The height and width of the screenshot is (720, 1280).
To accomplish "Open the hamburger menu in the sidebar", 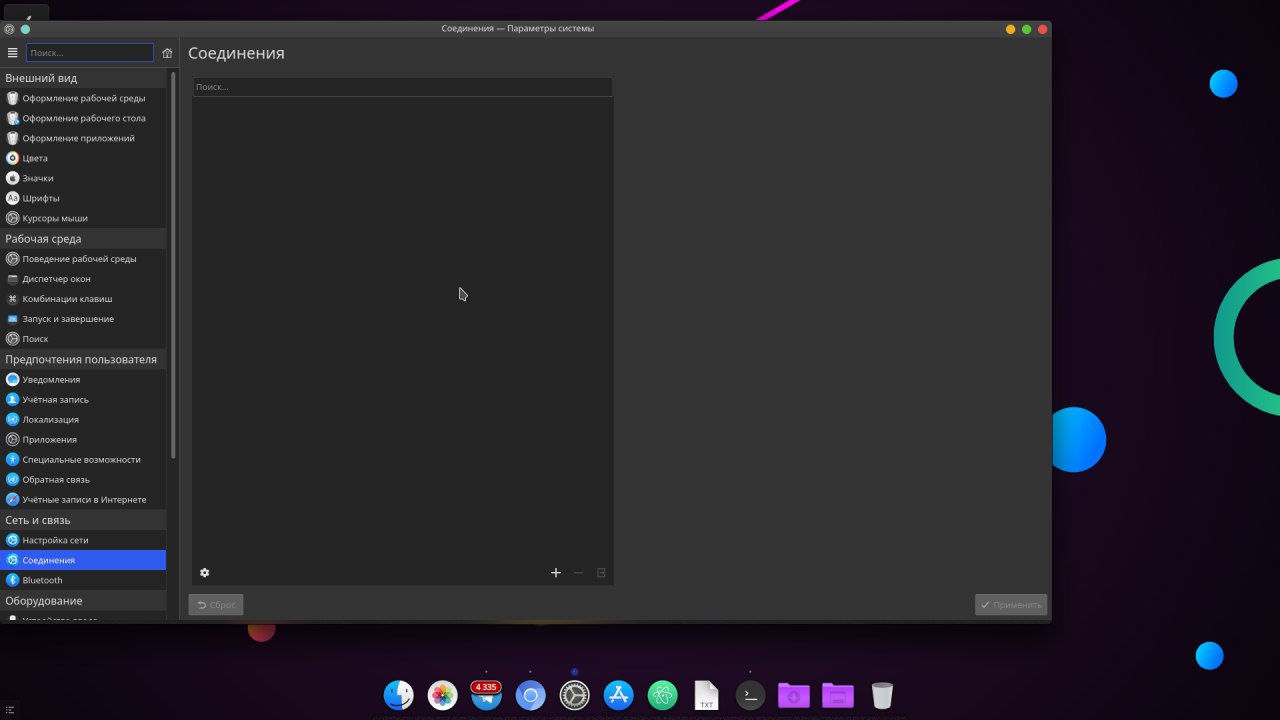I will (x=12, y=53).
